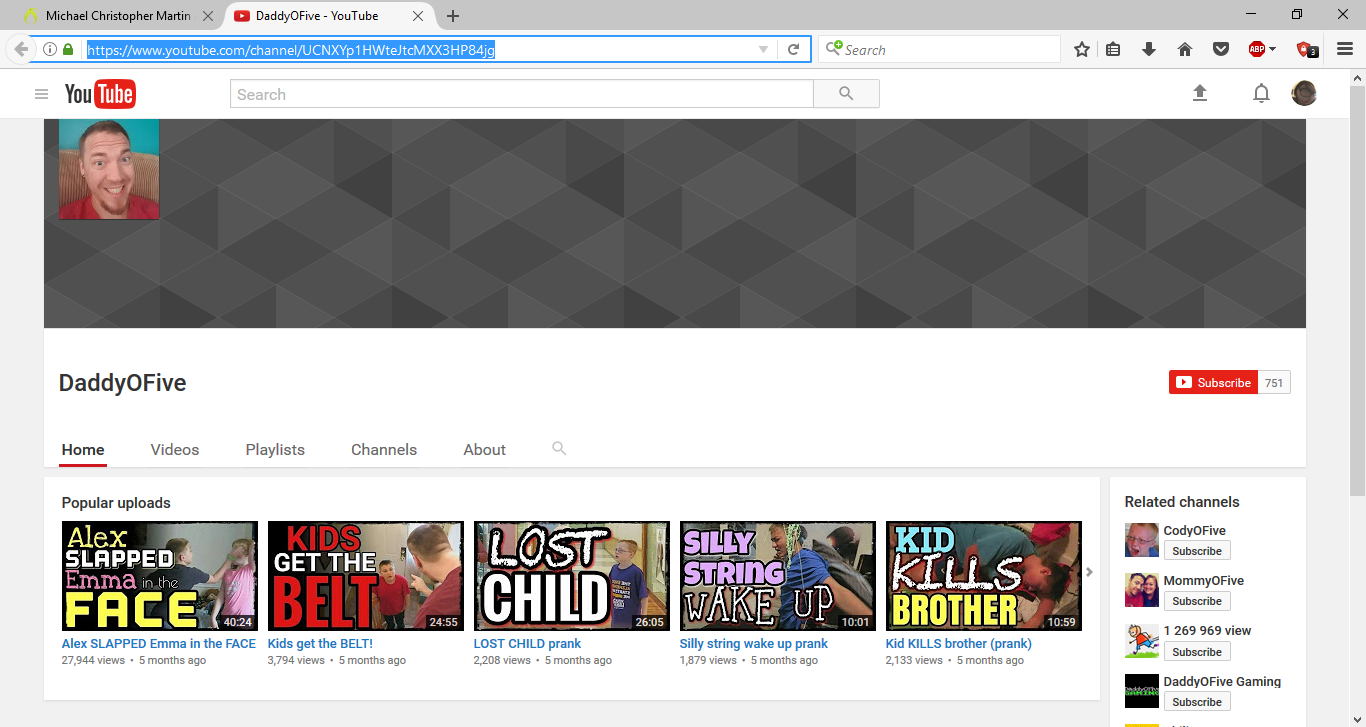
Task: Bookmark this page with star icon
Action: (1082, 49)
